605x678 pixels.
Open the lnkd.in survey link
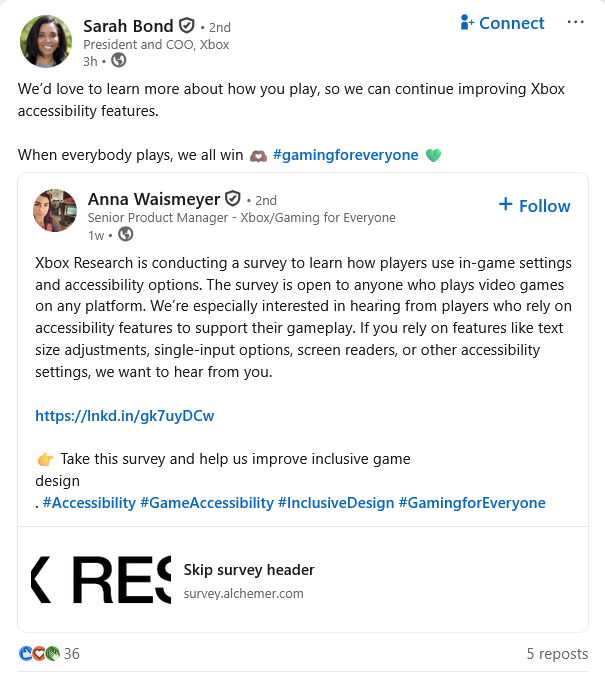pyautogui.click(x=125, y=416)
